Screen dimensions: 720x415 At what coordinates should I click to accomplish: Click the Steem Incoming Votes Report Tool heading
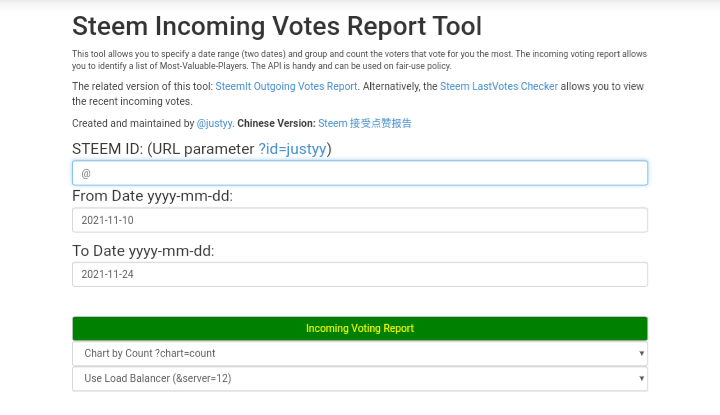pyautogui.click(x=277, y=26)
